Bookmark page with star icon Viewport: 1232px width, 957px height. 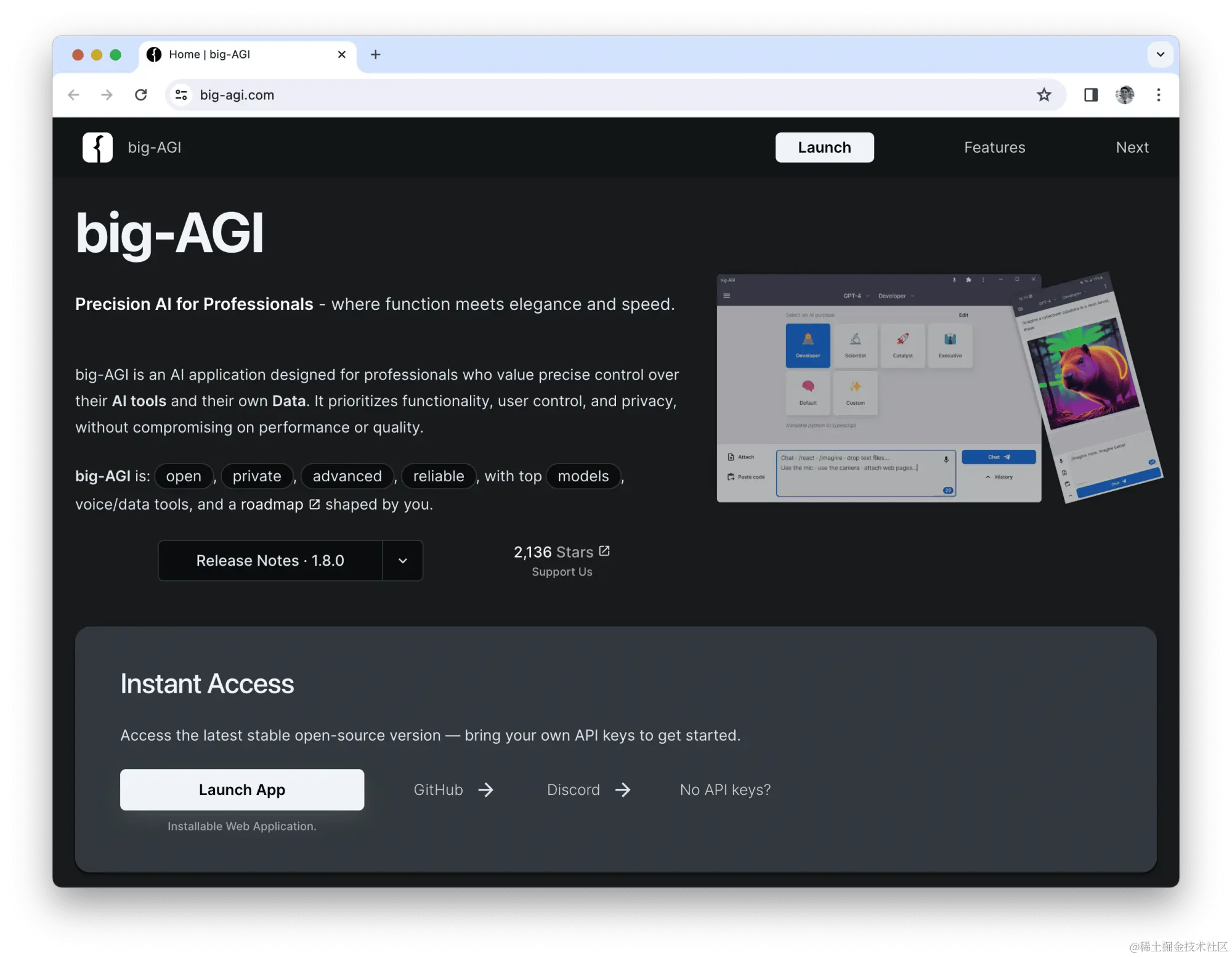pyautogui.click(x=1044, y=95)
